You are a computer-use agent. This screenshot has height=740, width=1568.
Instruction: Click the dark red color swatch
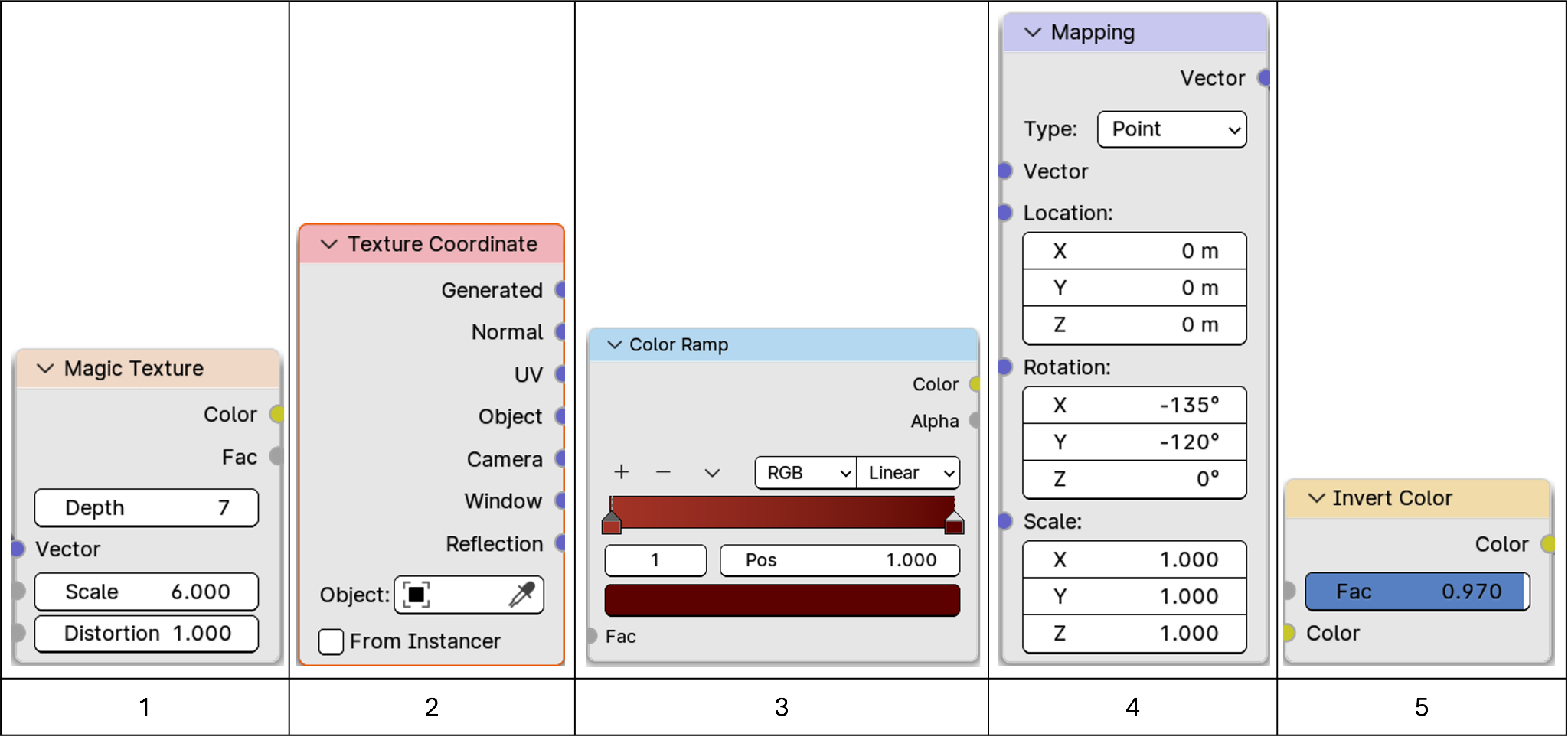[x=782, y=601]
